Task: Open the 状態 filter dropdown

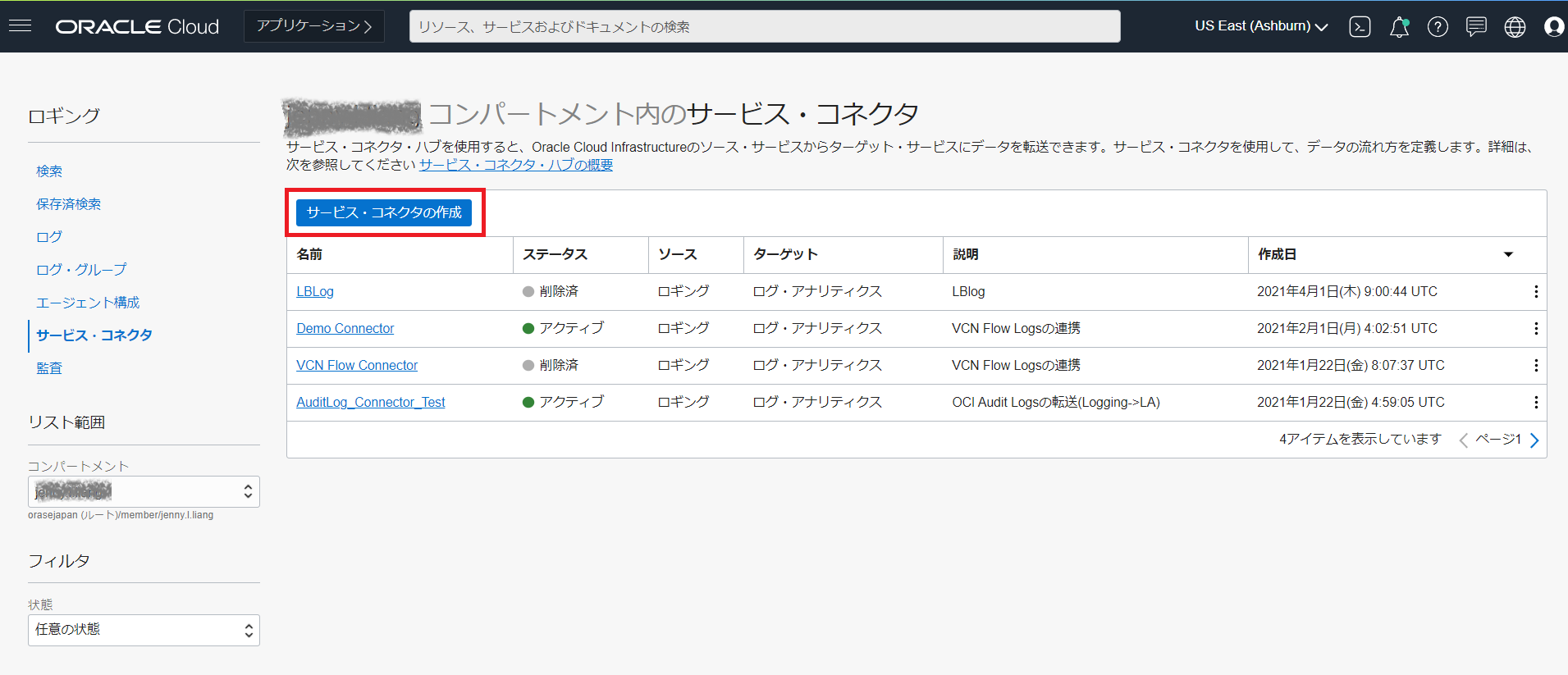Action: click(x=144, y=630)
